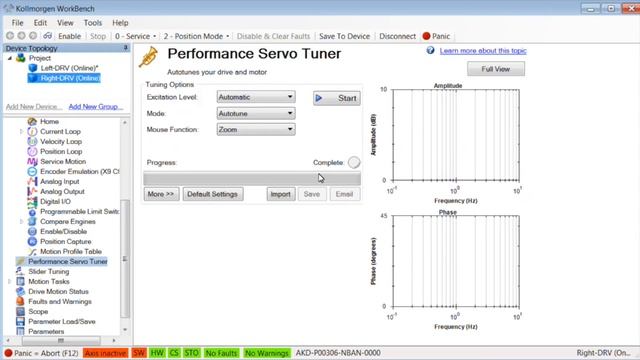
Task: Click the Parameter Load/Save icon
Action: click(20, 322)
